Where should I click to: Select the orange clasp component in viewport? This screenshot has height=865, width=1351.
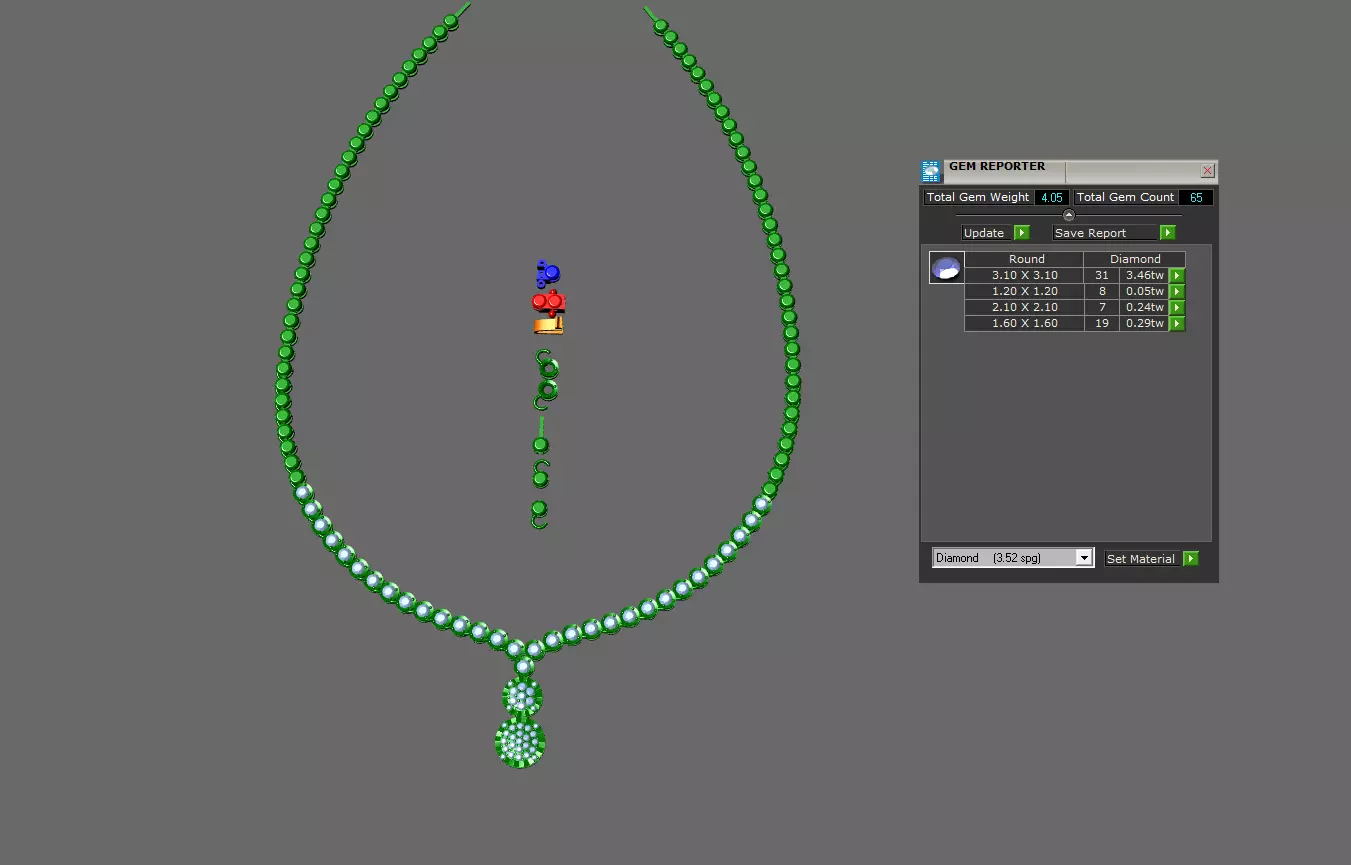point(548,324)
